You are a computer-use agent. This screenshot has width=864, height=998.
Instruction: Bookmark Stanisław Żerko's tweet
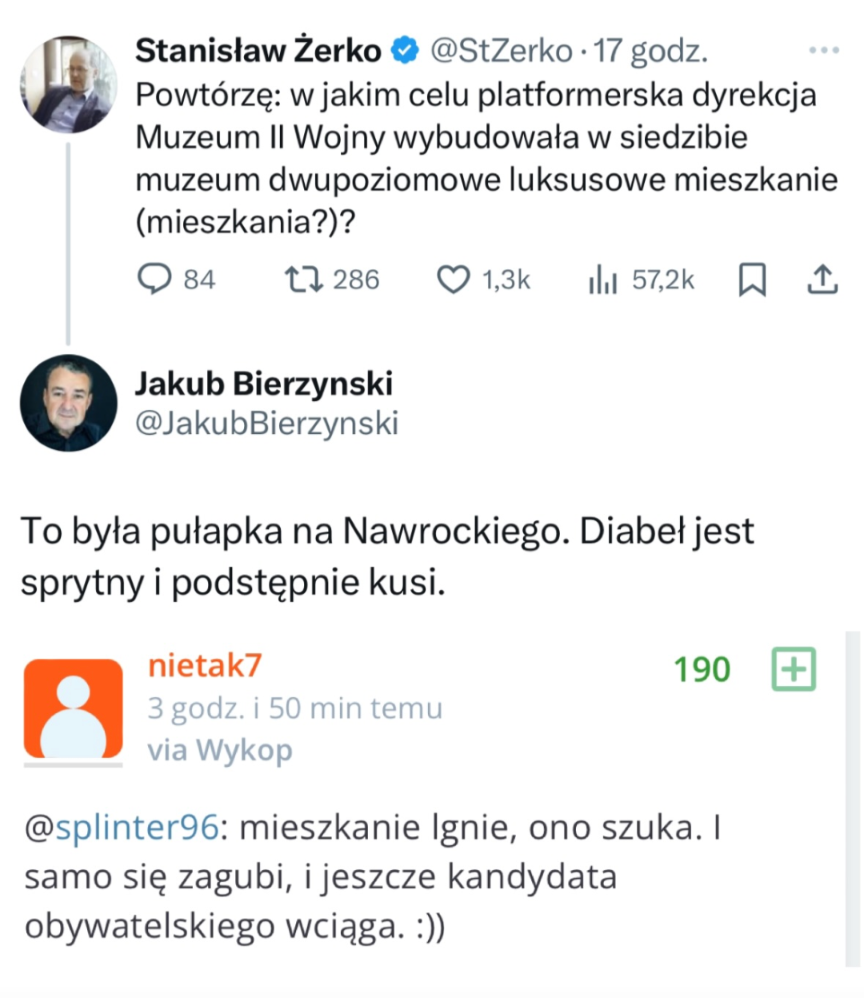(x=752, y=280)
